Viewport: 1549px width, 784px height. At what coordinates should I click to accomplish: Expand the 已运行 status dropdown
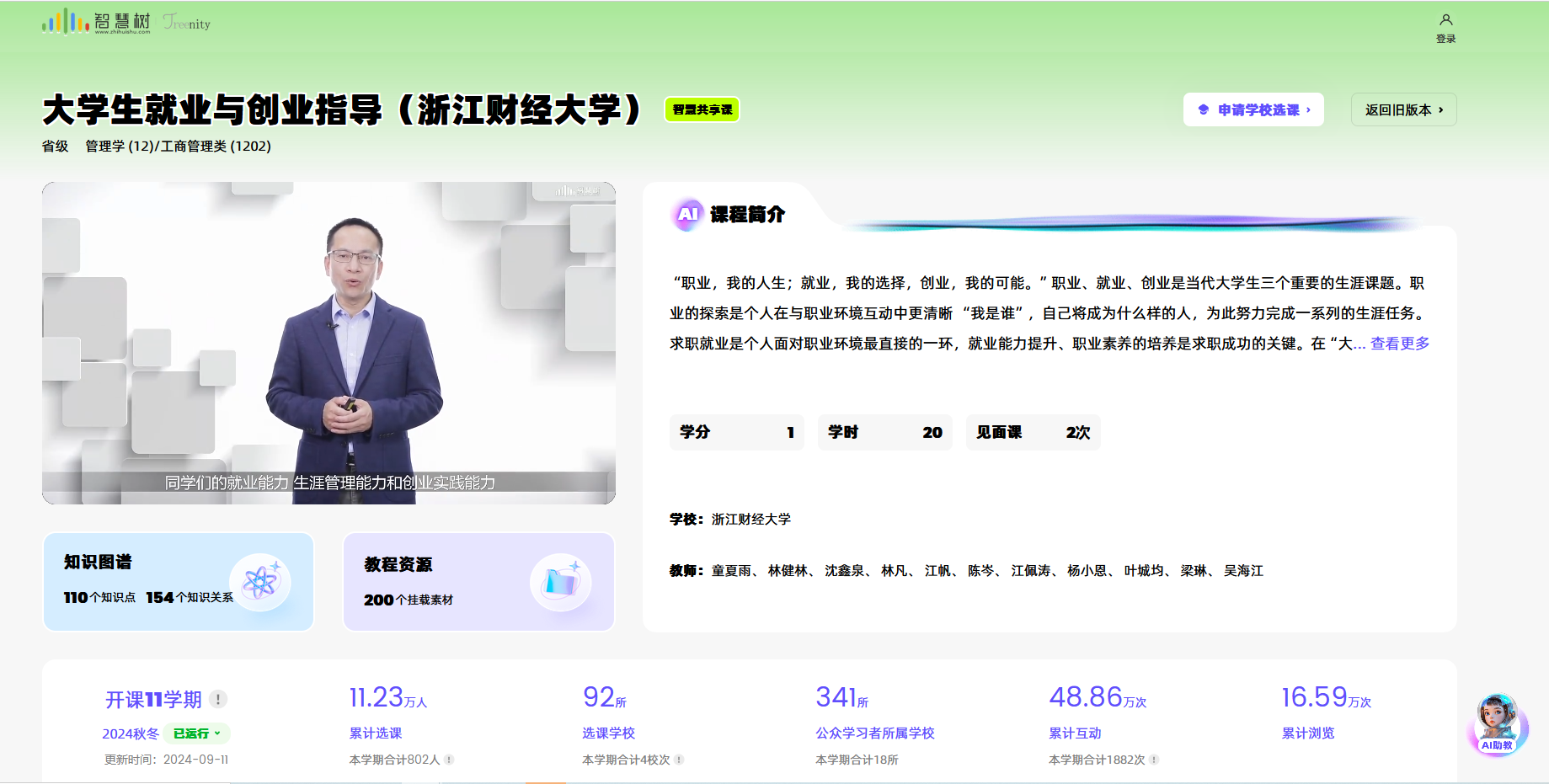click(x=197, y=733)
